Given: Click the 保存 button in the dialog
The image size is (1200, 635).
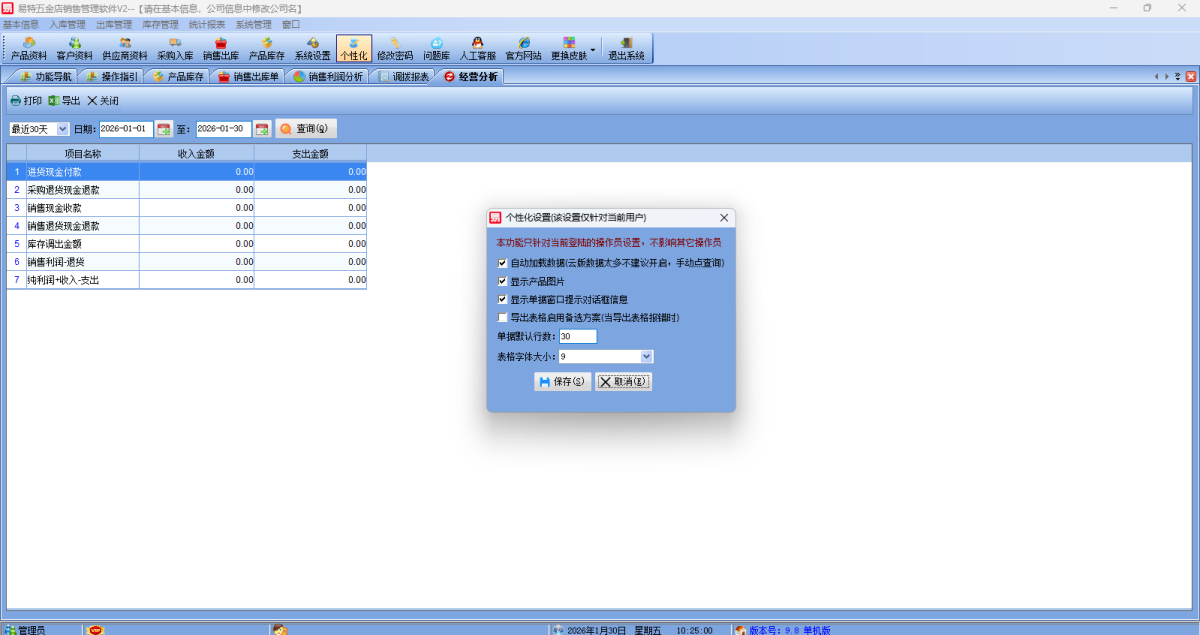Looking at the screenshot, I should (562, 382).
